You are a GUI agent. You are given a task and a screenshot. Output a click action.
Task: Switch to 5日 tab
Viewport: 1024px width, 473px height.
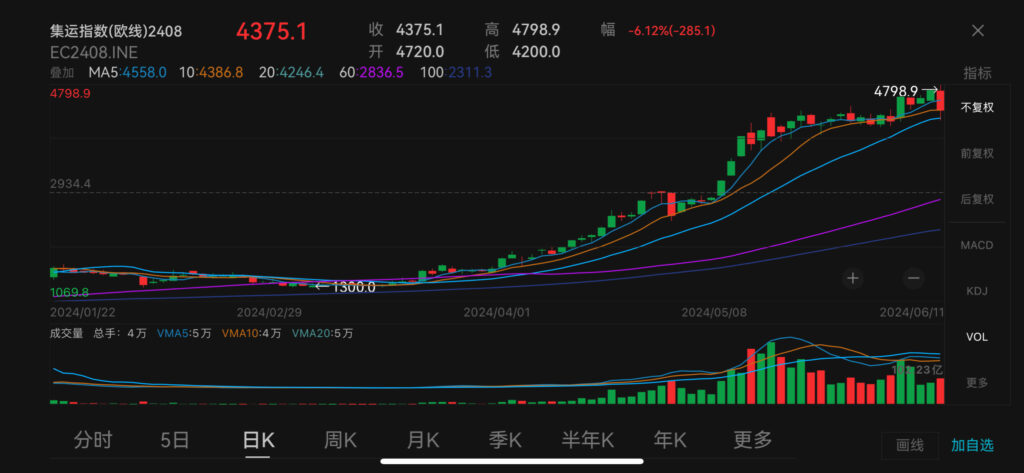pyautogui.click(x=175, y=440)
